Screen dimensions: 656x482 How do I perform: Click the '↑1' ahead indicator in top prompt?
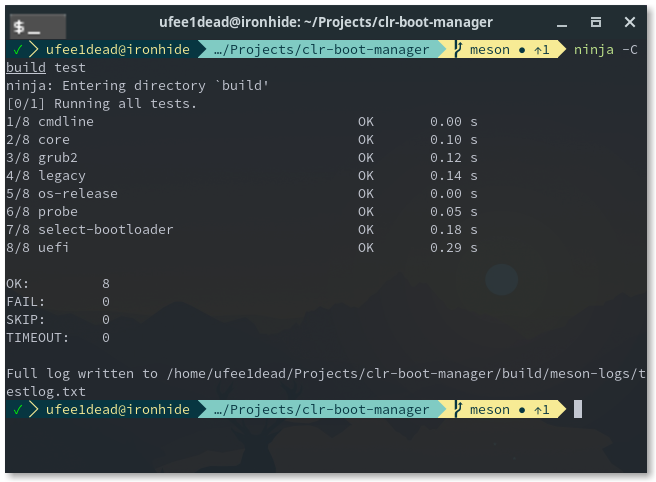542,50
